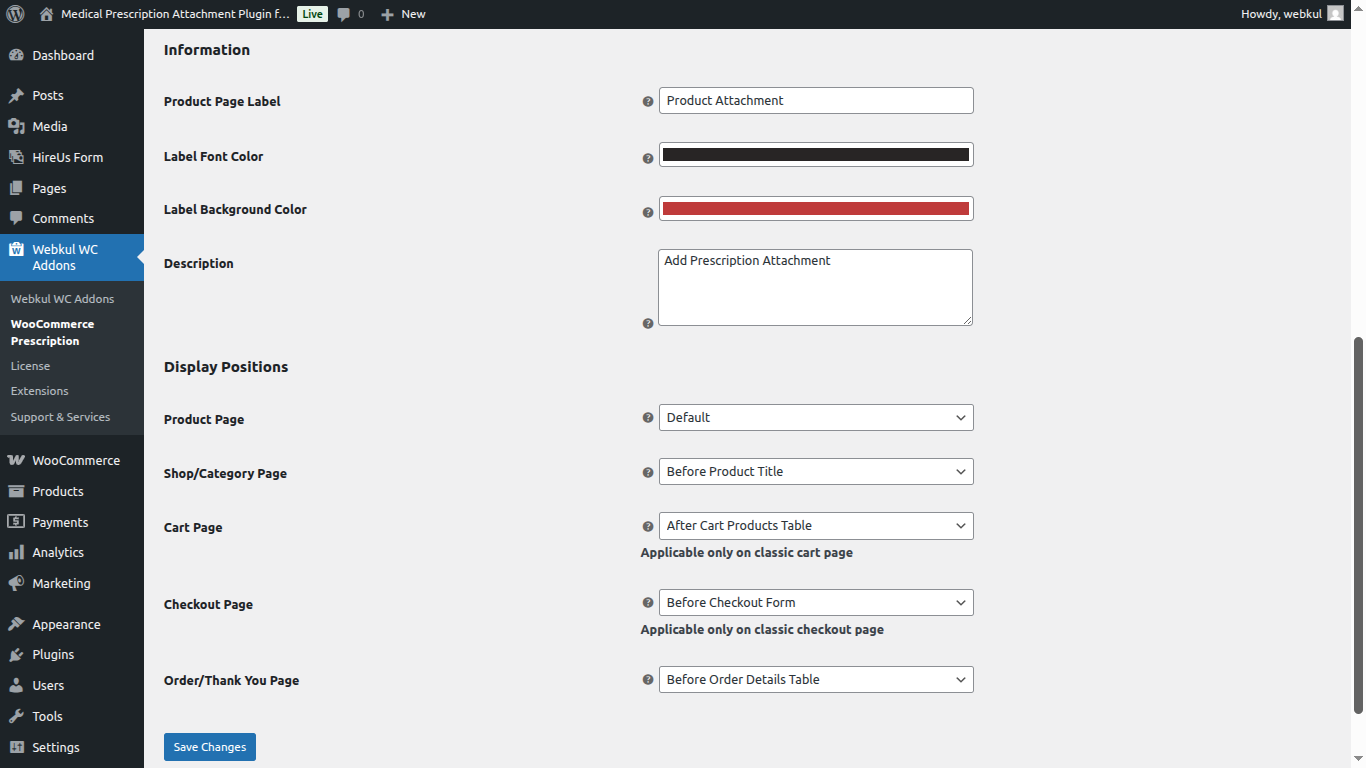
Task: Click the Webkul WC Addons bag icon
Action: (16, 250)
